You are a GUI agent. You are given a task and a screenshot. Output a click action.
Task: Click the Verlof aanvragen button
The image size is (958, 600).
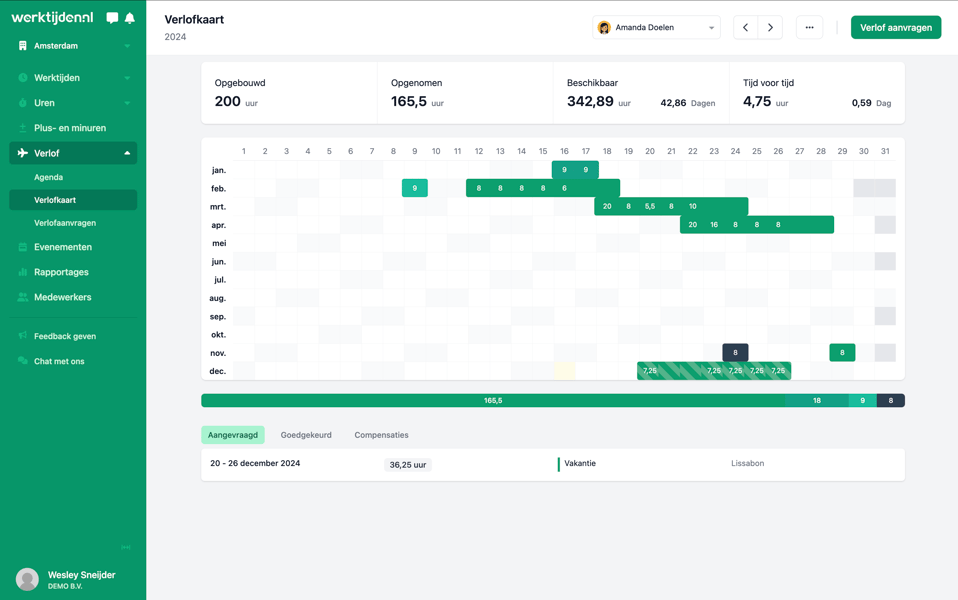tap(895, 28)
